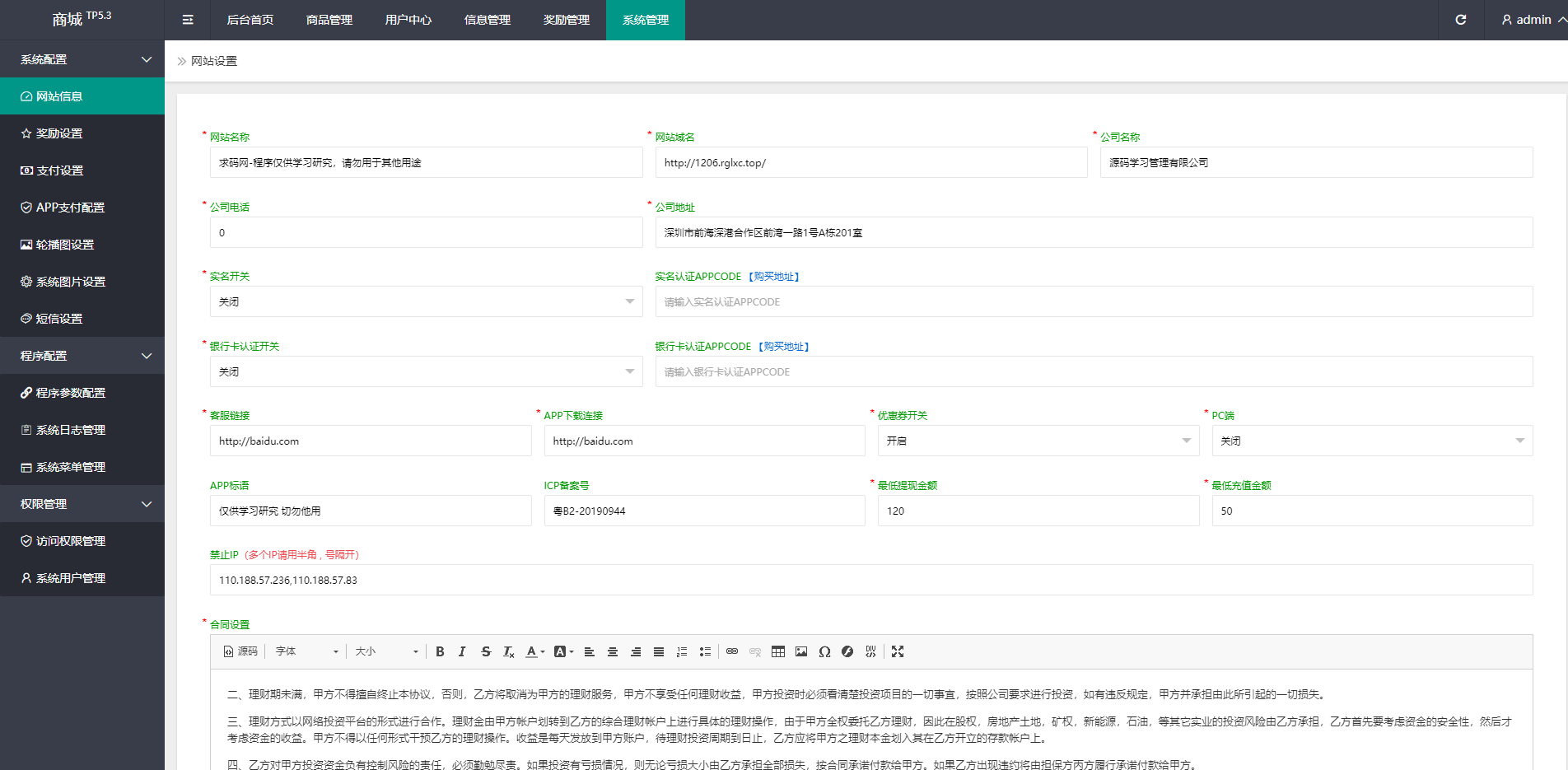Insert image via editor toolbar icon

pyautogui.click(x=801, y=651)
